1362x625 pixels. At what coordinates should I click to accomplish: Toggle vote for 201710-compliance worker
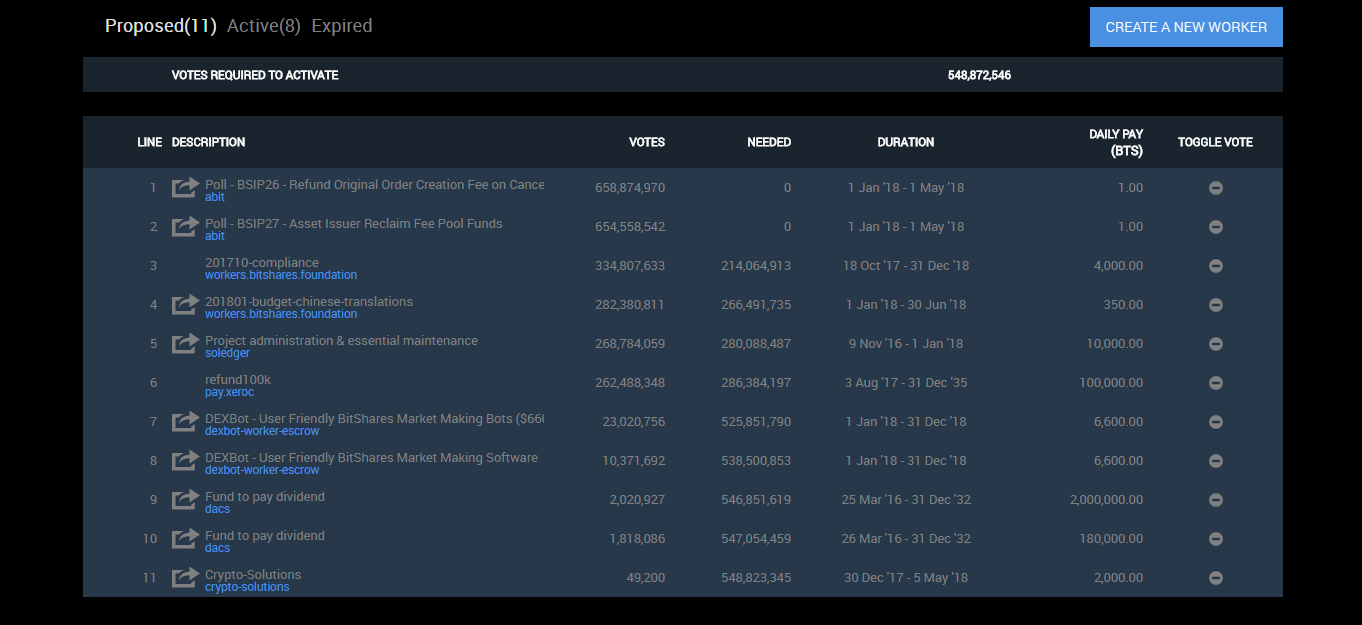pos(1216,266)
